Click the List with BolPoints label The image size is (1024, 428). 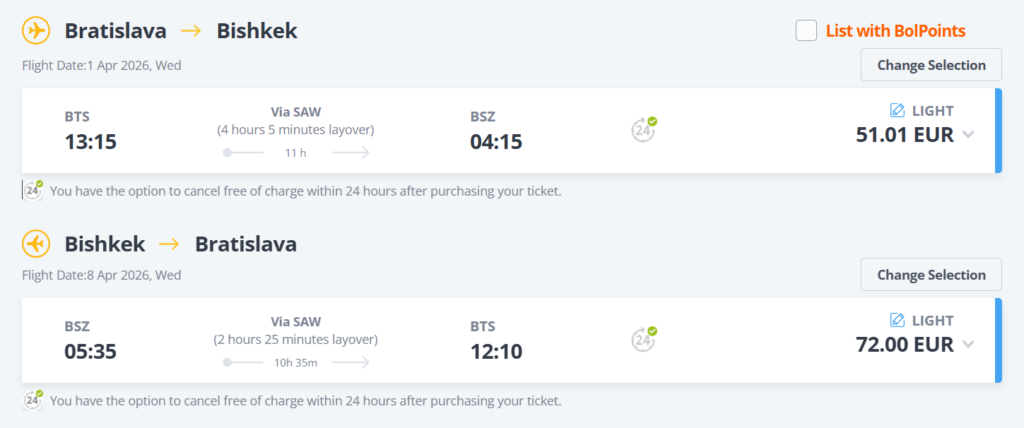coord(895,31)
